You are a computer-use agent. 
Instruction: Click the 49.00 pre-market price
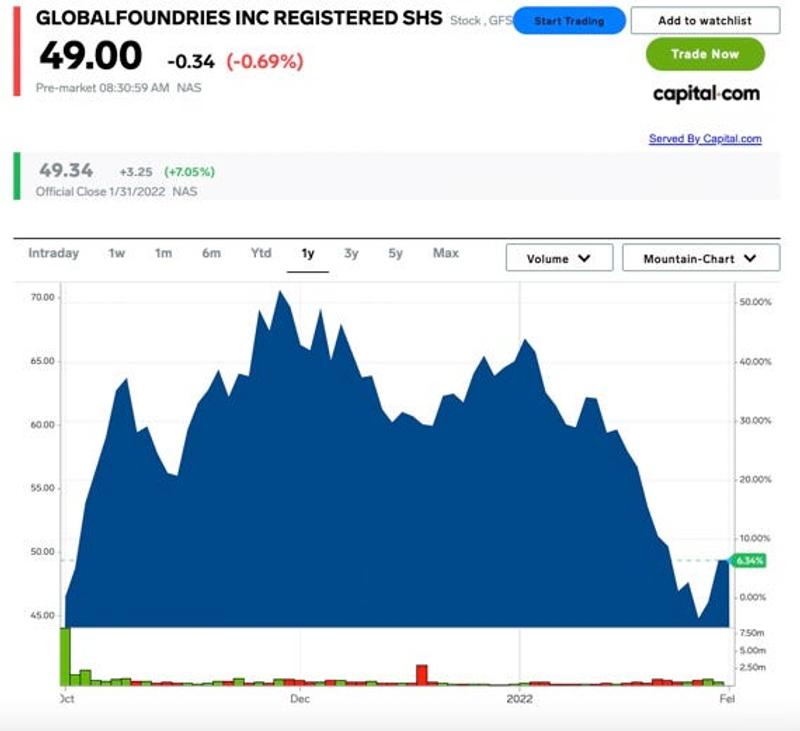tap(91, 56)
